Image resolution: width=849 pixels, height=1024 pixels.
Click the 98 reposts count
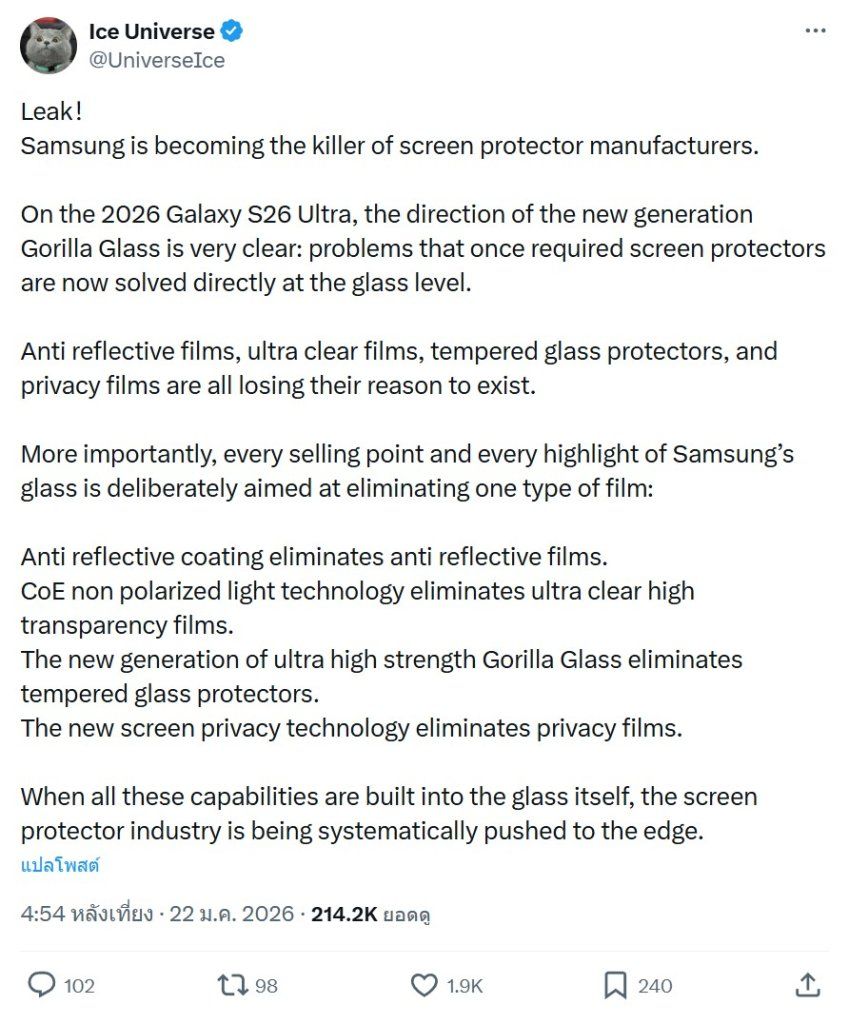266,986
